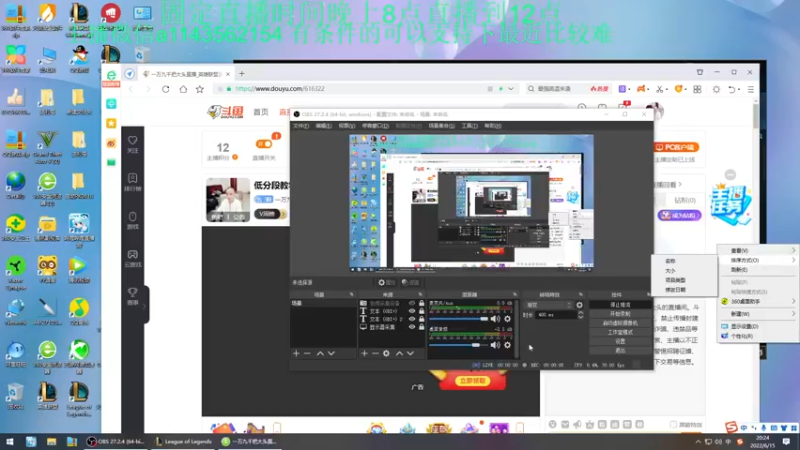Mute the desktop audio speaker icon in OBS mixer

click(495, 345)
